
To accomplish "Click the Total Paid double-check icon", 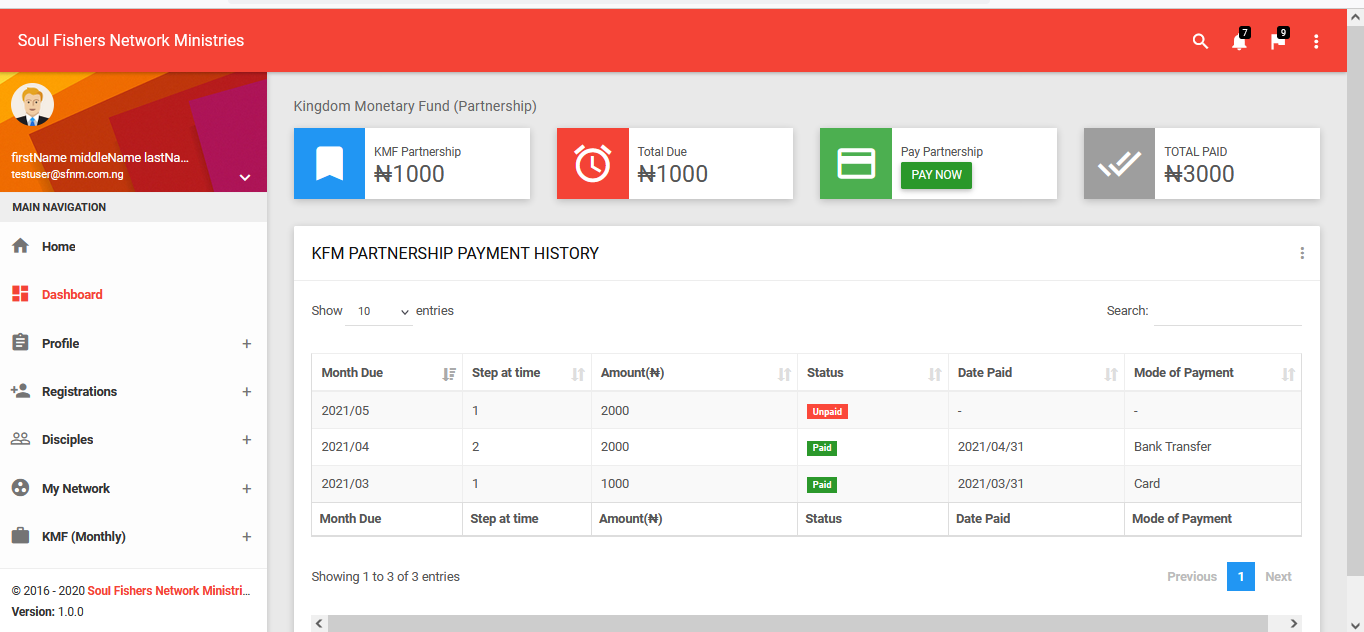I will [1119, 163].
